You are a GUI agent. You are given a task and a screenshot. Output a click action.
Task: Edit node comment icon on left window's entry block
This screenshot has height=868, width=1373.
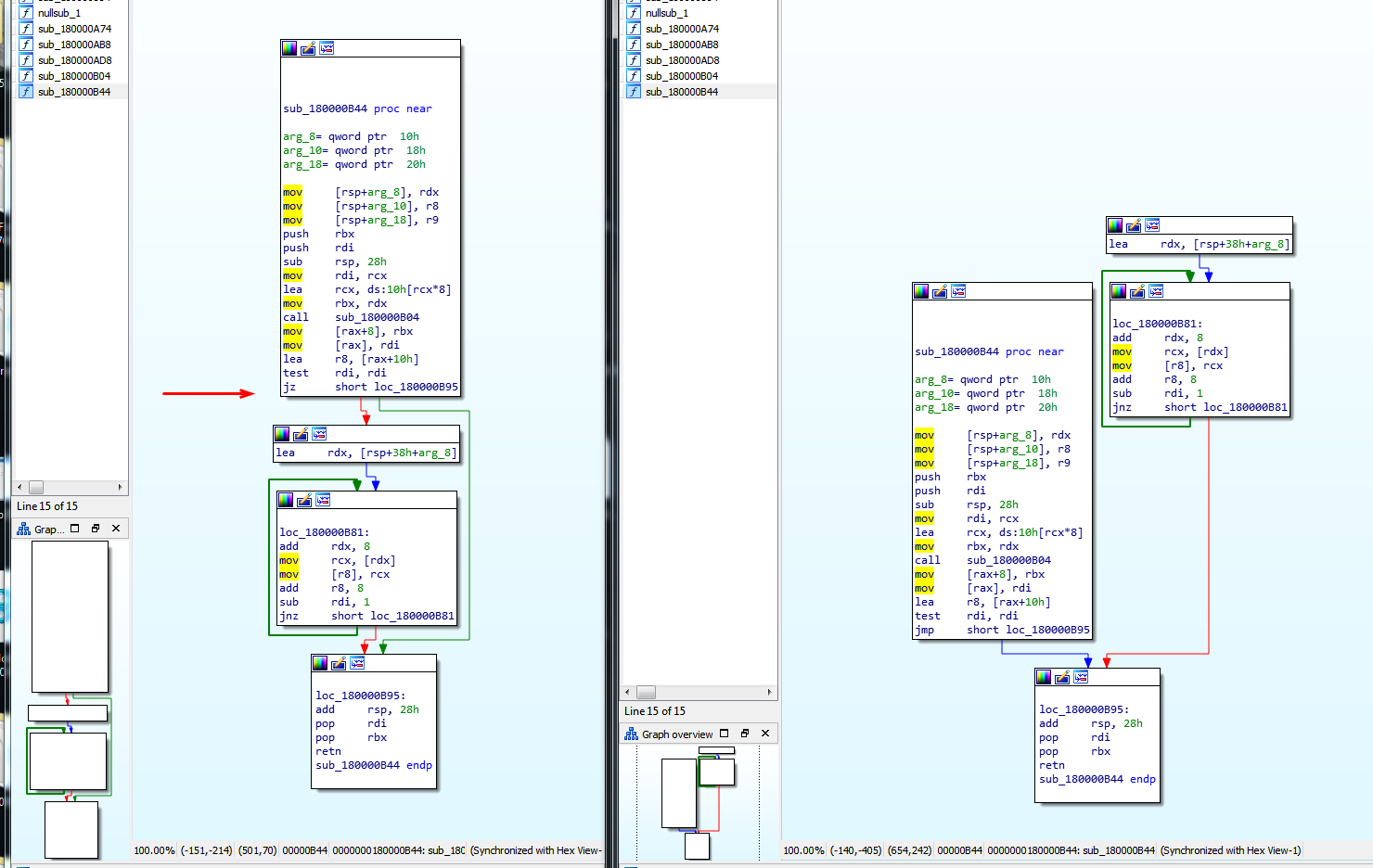pyautogui.click(x=308, y=48)
